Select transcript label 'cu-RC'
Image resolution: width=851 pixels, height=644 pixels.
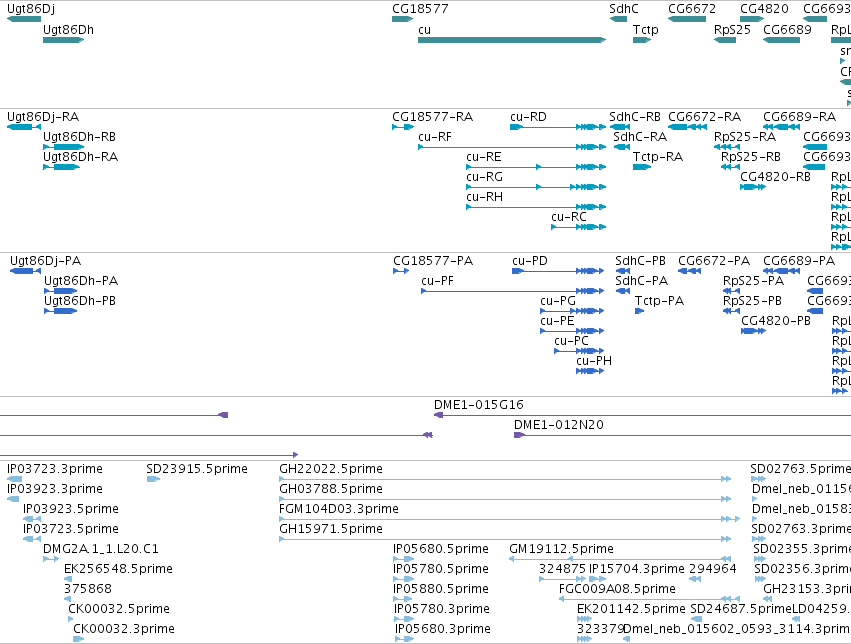click(x=569, y=217)
